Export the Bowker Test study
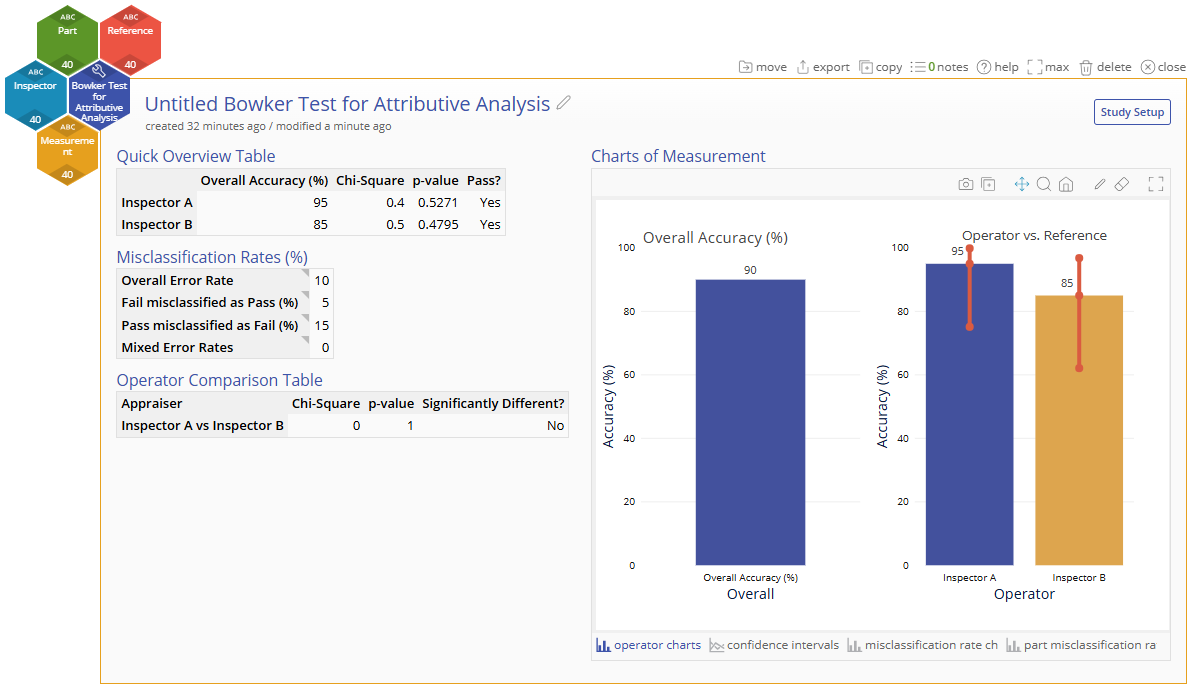The height and width of the screenshot is (690, 1193). (822, 67)
